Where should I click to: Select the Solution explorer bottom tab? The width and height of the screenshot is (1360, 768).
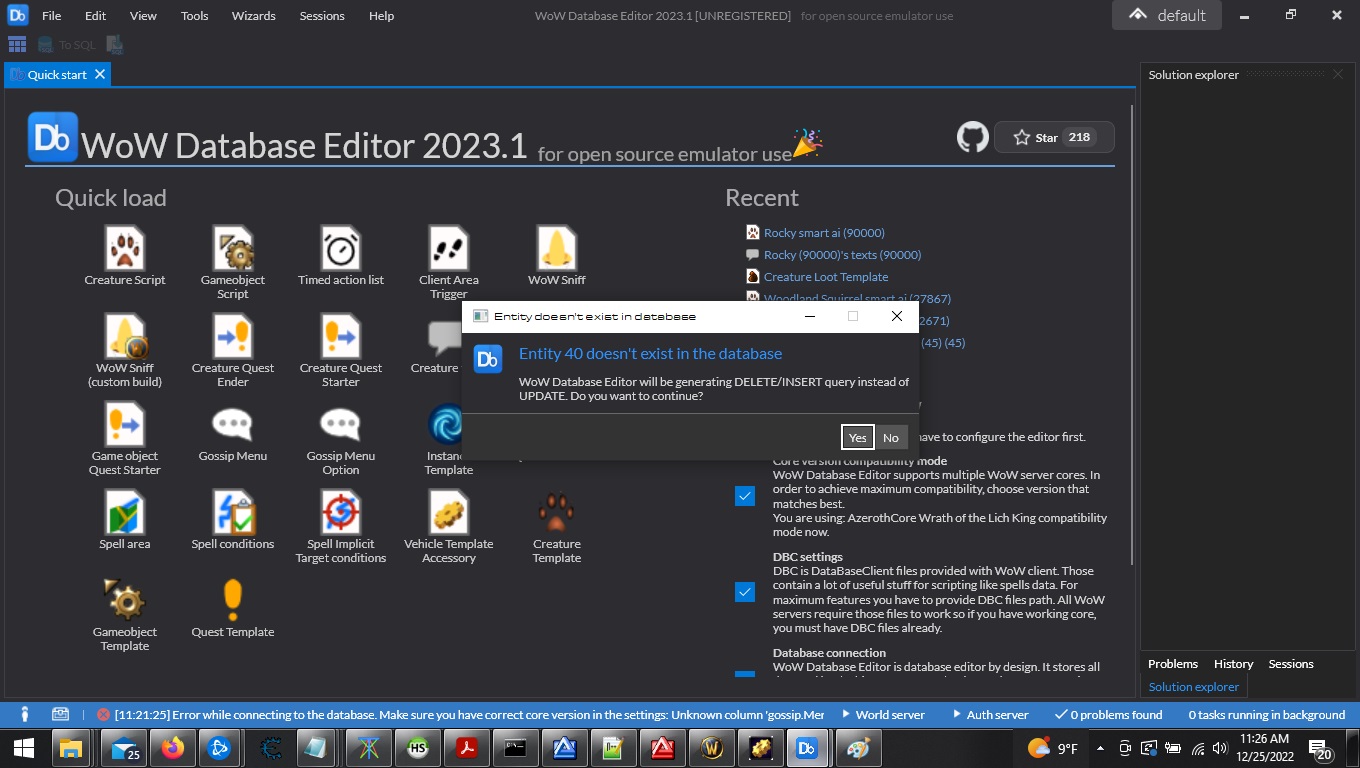click(x=1194, y=687)
